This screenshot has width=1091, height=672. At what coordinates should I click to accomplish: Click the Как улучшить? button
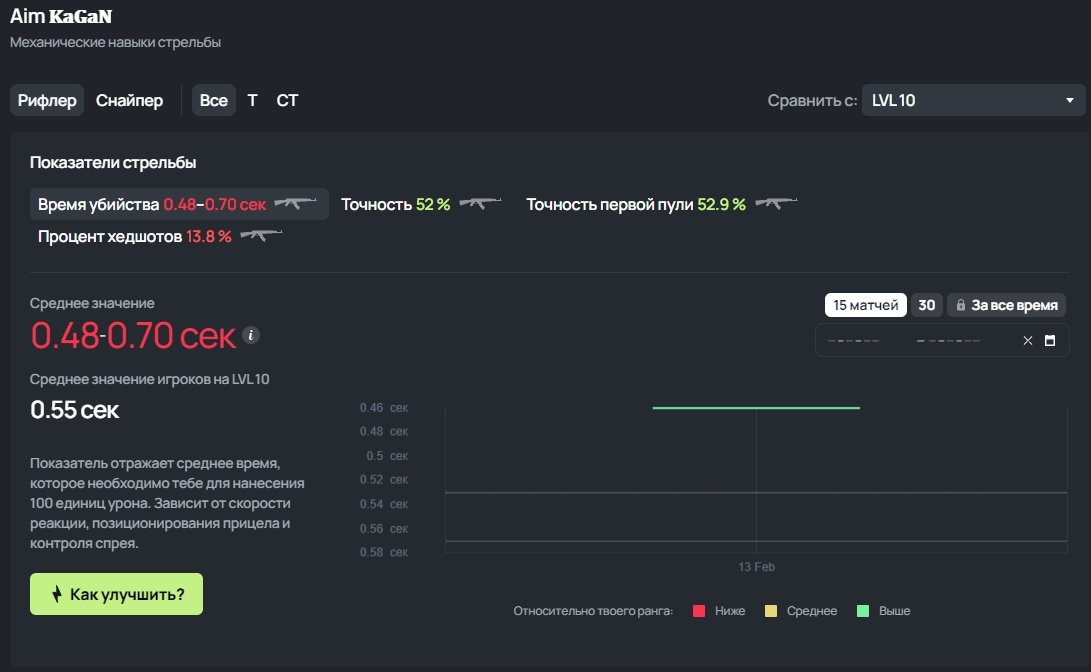pyautogui.click(x=116, y=594)
